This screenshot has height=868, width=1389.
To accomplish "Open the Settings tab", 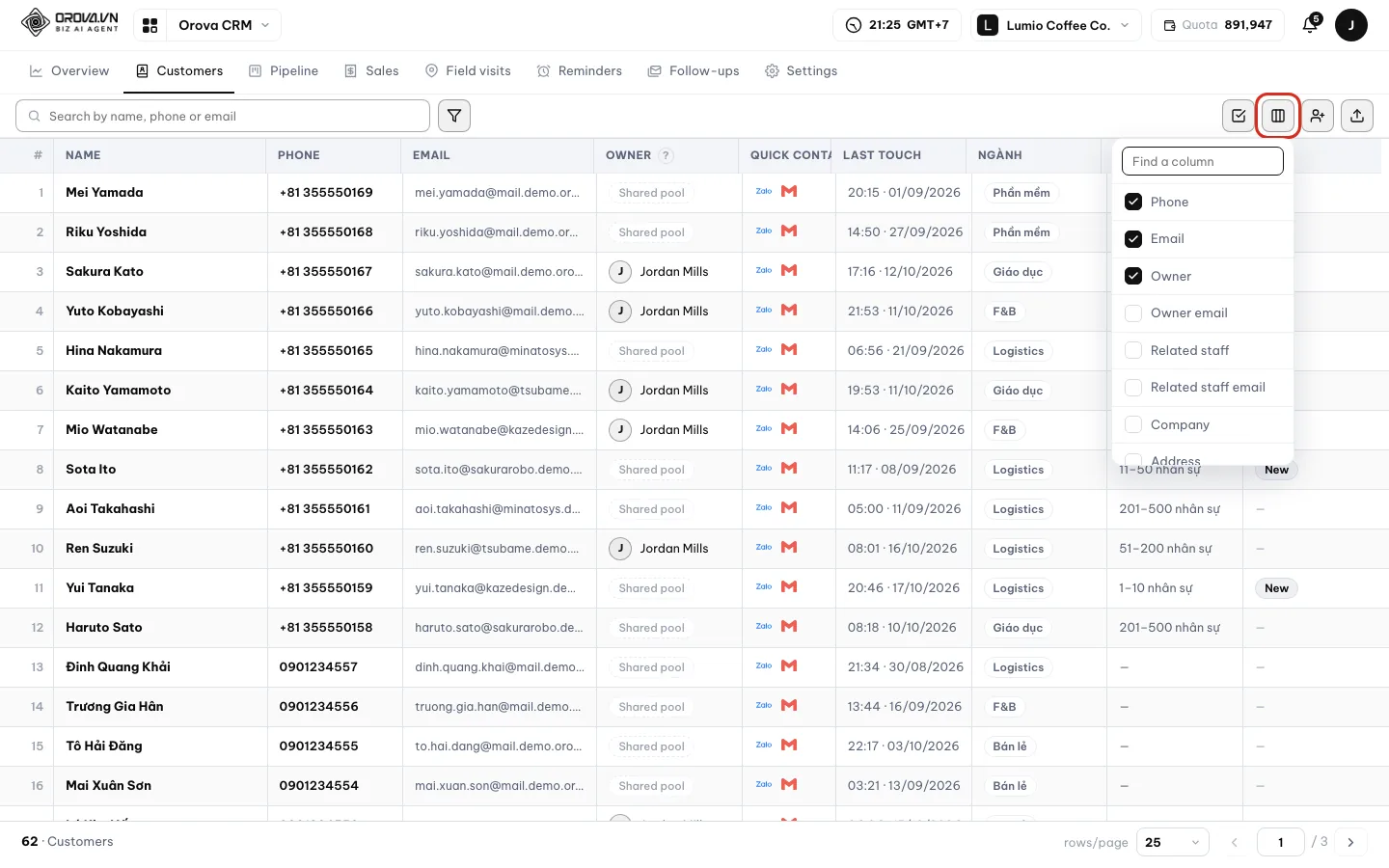I will point(801,71).
